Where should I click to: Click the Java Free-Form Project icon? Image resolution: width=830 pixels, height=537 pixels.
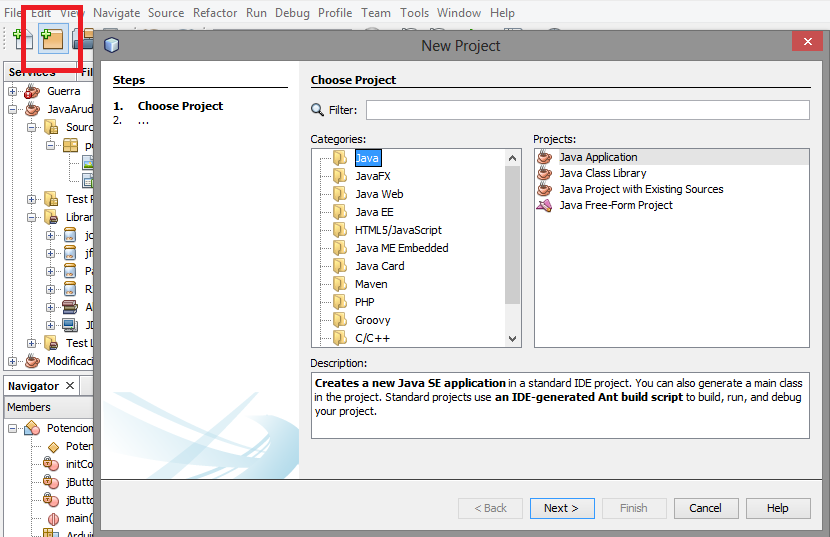pyautogui.click(x=544, y=205)
